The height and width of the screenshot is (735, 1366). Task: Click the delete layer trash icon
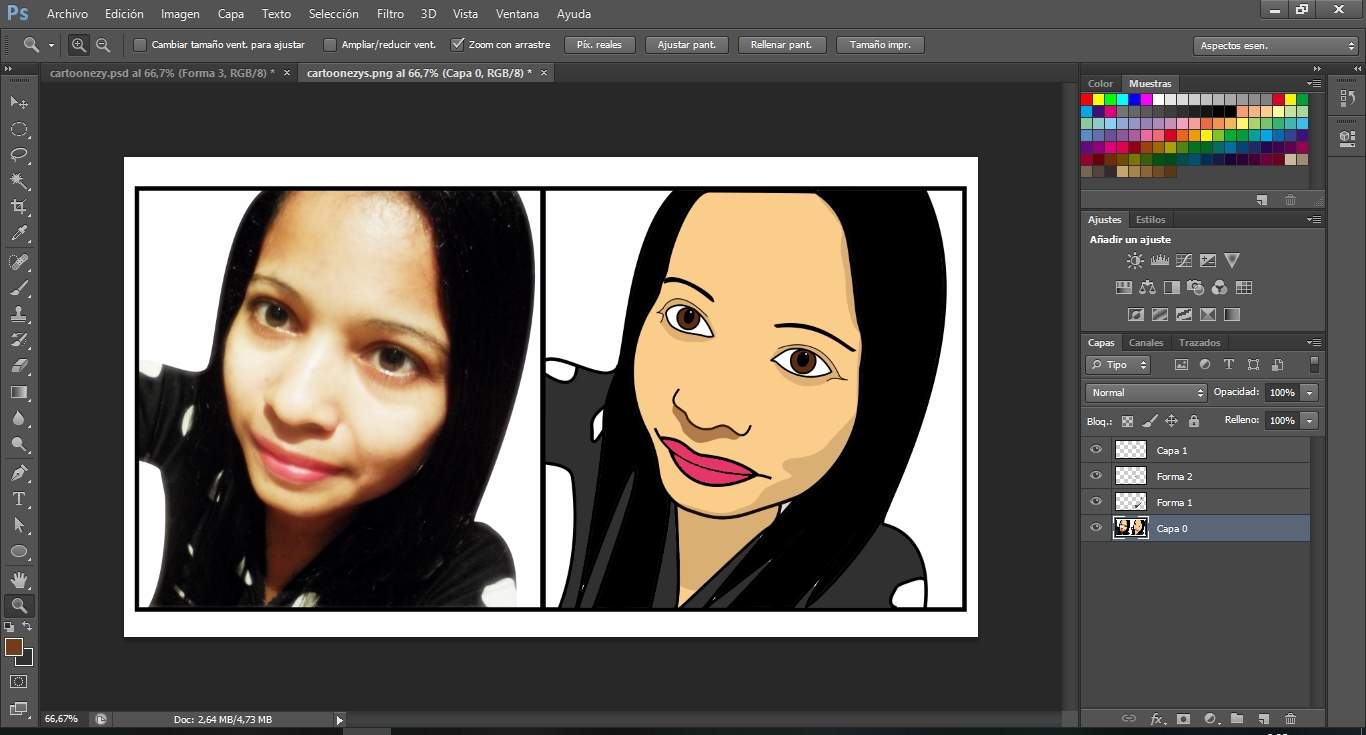(1290, 718)
